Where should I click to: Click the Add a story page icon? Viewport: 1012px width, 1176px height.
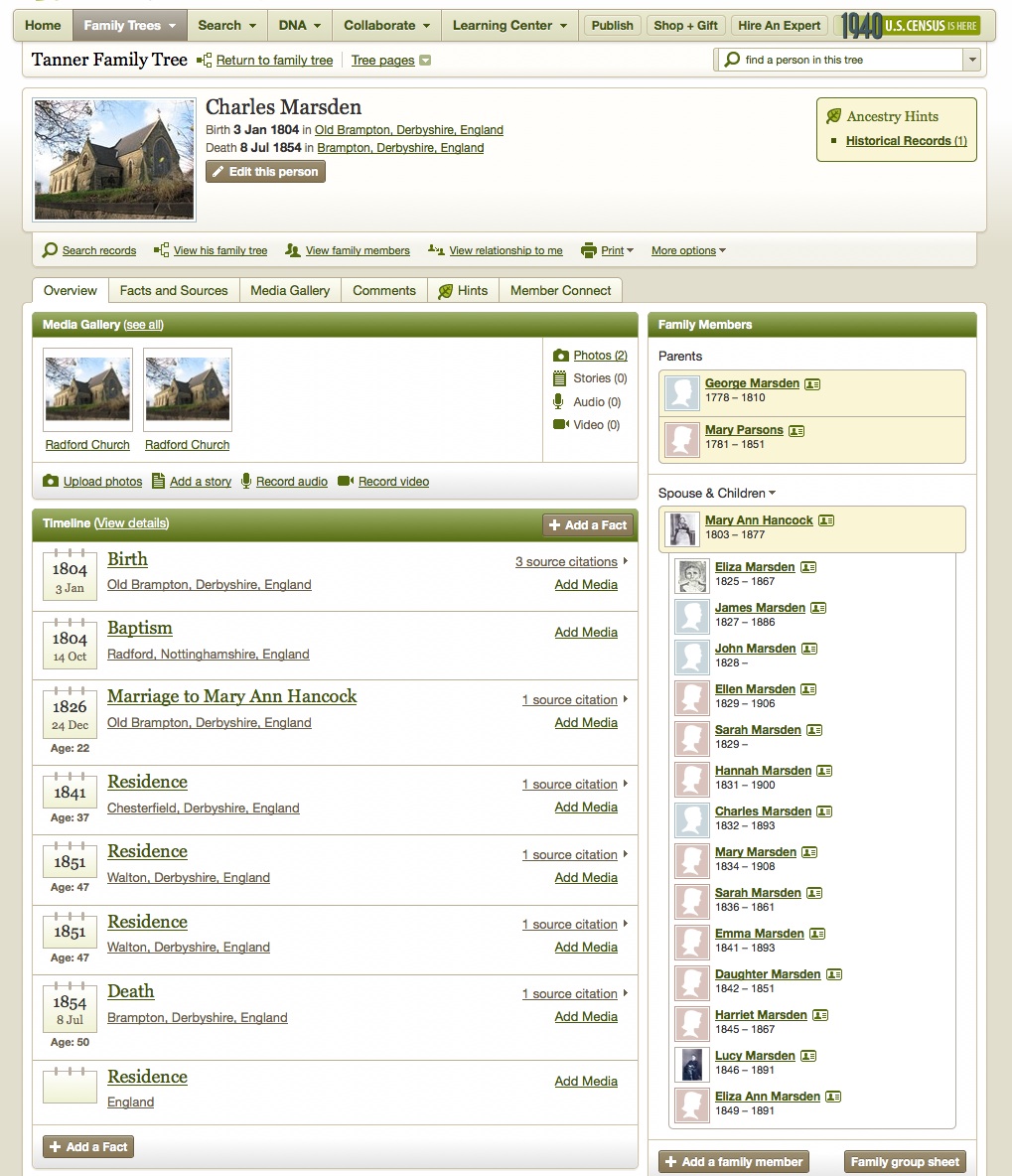pos(157,481)
